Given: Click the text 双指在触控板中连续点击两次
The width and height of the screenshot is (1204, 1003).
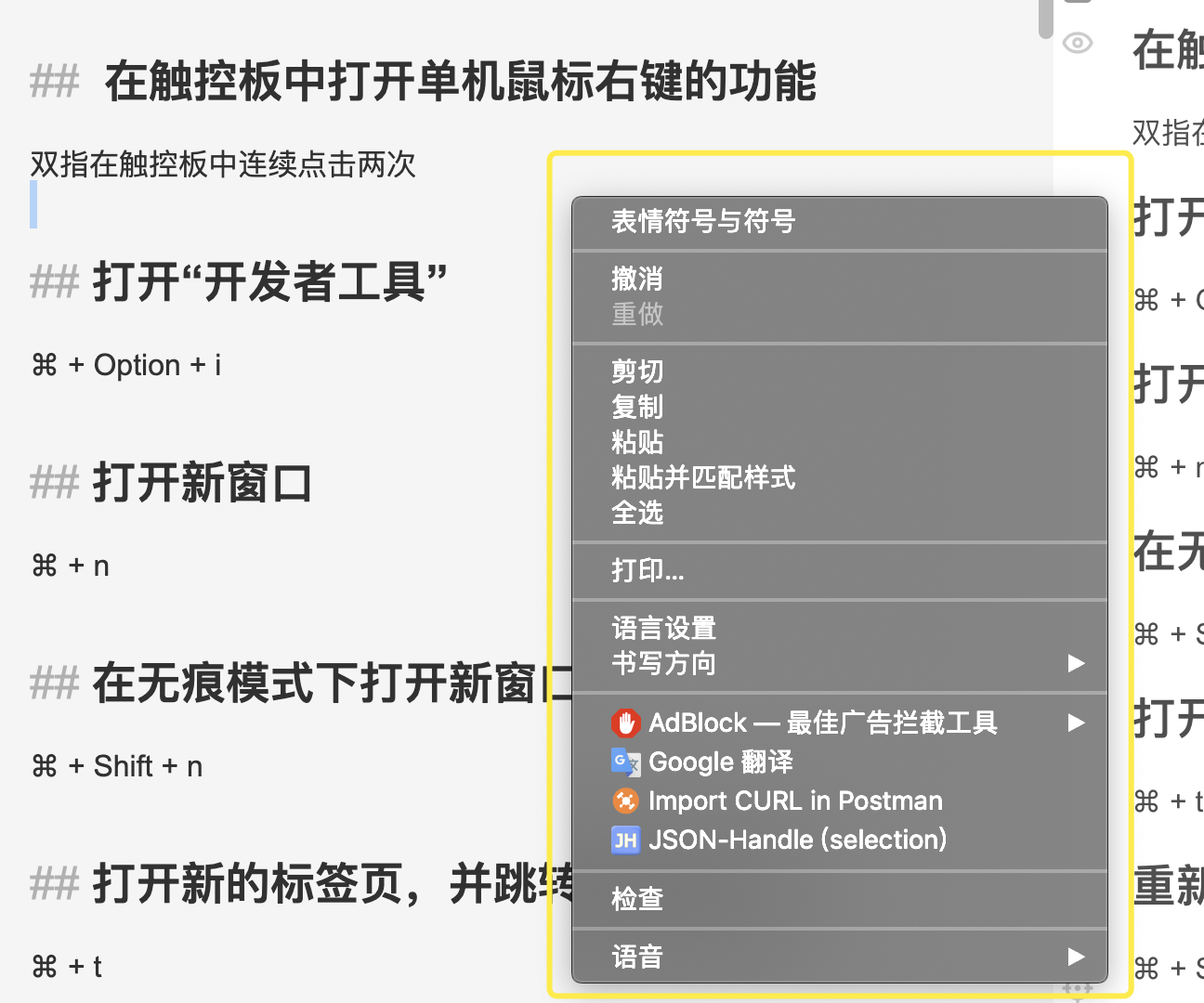Looking at the screenshot, I should [221, 163].
